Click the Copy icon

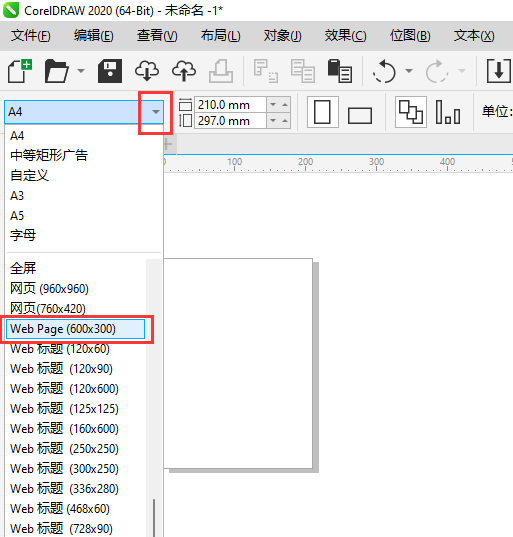(303, 71)
